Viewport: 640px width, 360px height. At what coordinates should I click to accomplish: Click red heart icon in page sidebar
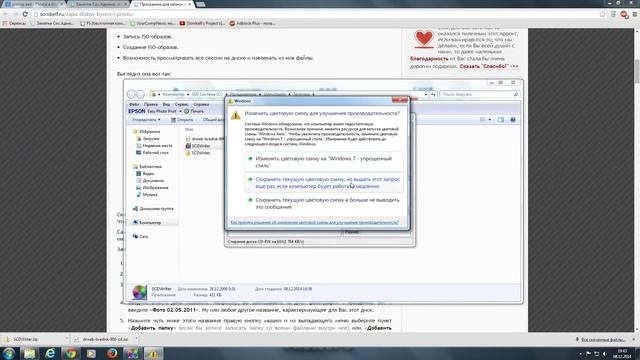pyautogui.click(x=424, y=39)
